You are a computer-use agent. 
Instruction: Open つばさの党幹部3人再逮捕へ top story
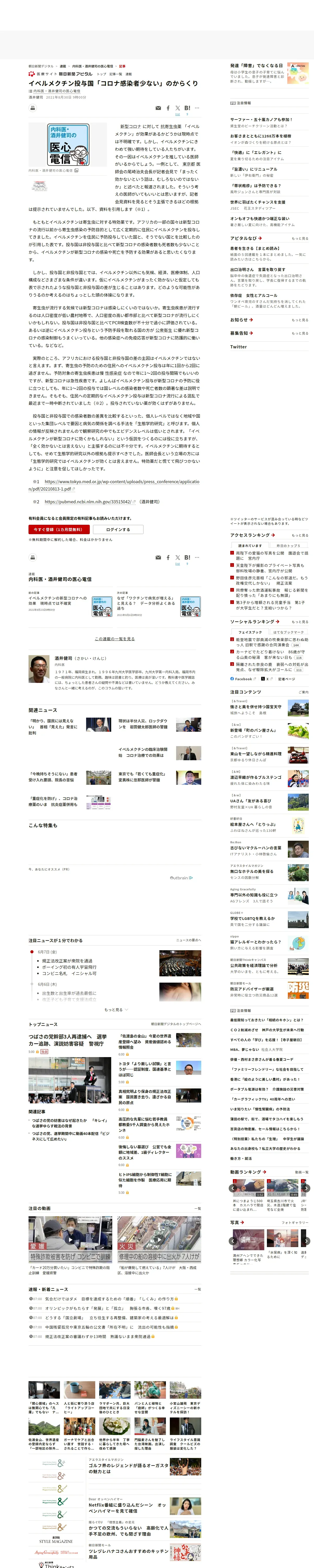click(68, 1040)
